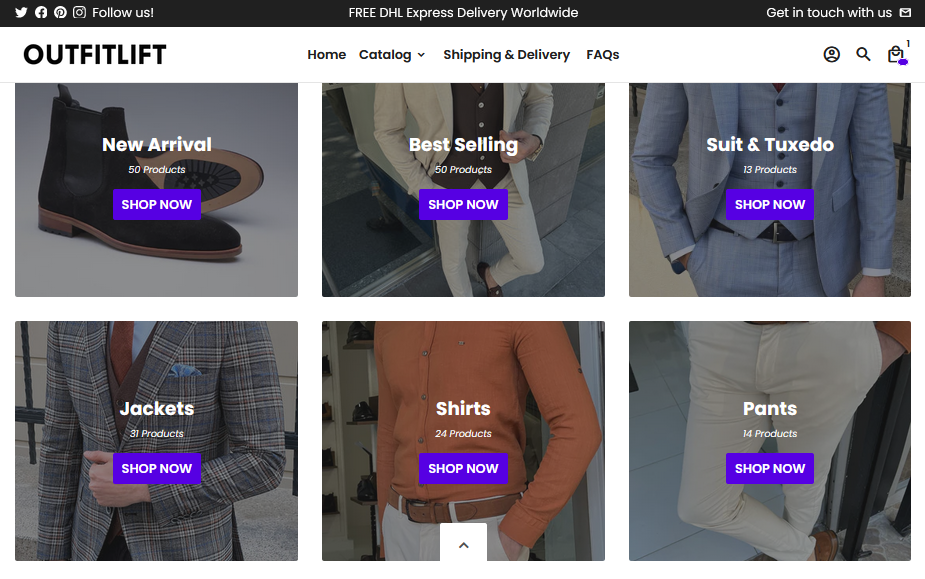Screen dimensions: 925x579
Task: Open the FAQs menu item
Action: [602, 55]
